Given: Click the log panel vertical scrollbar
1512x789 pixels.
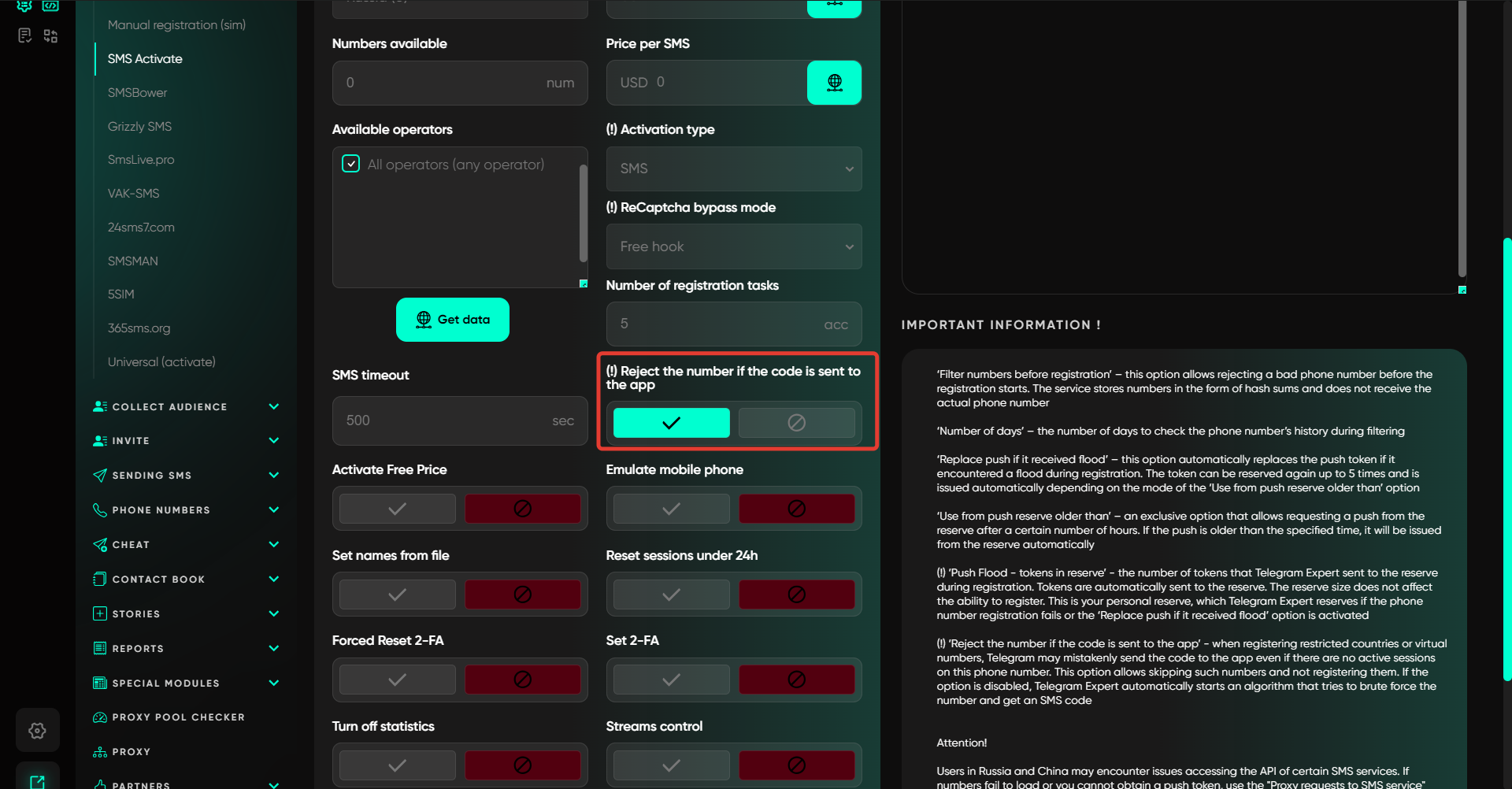Looking at the screenshot, I should pyautogui.click(x=1462, y=142).
